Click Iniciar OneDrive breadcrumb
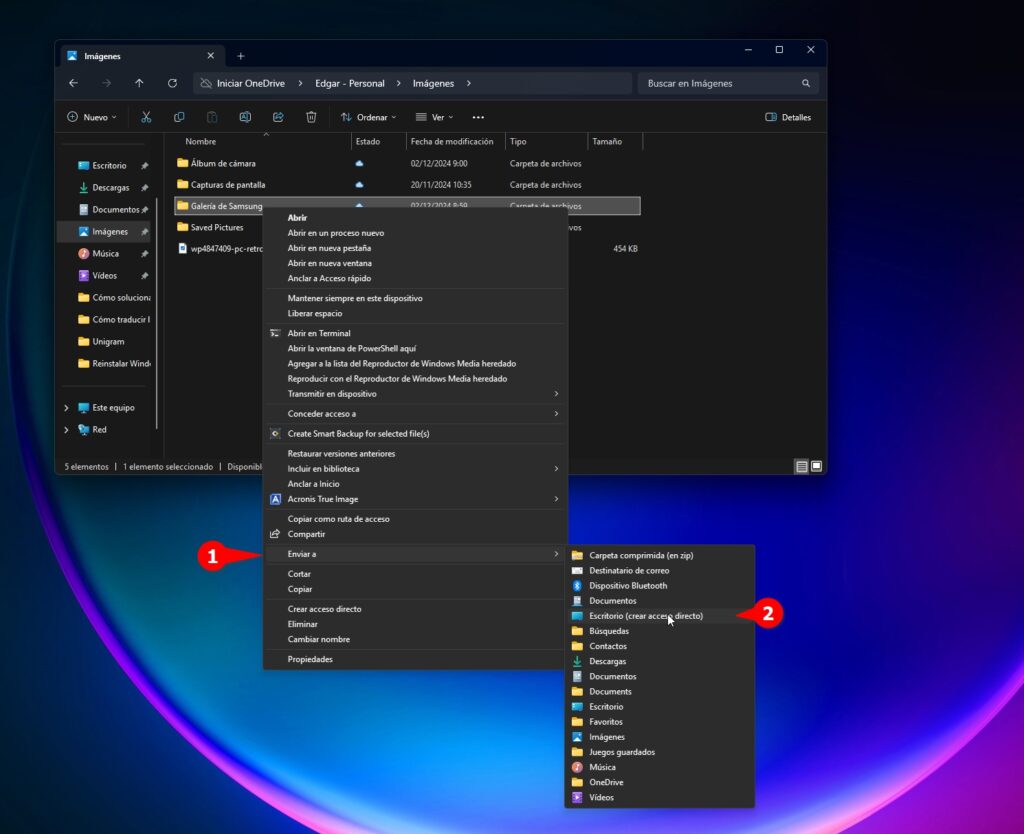 (x=250, y=84)
